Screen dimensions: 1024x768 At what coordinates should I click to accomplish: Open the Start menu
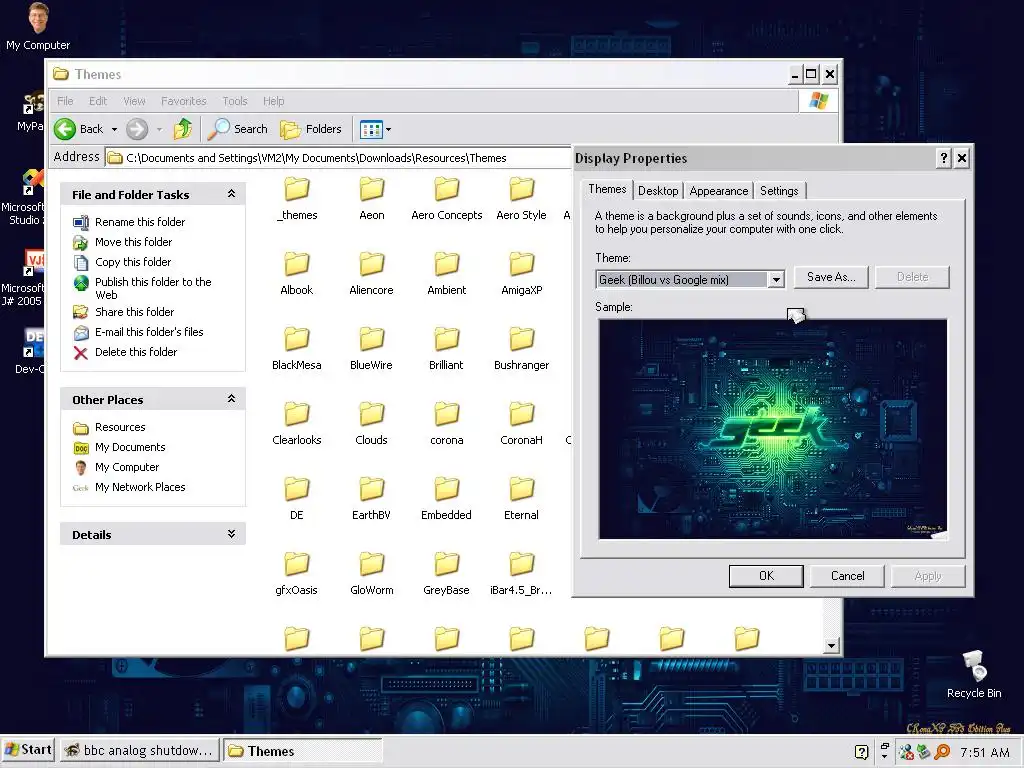pyautogui.click(x=28, y=750)
